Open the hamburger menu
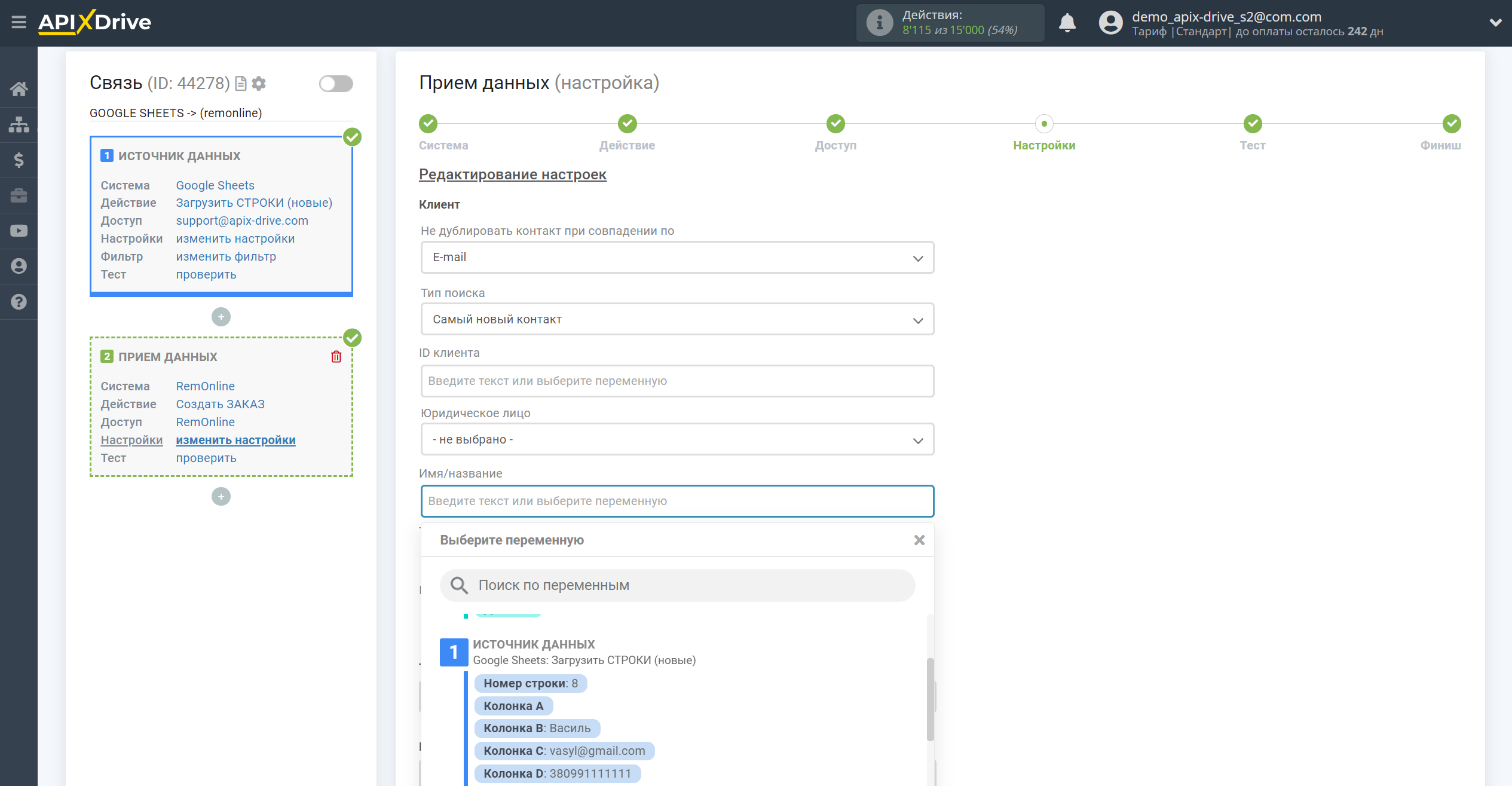This screenshot has width=1512, height=786. 19,22
